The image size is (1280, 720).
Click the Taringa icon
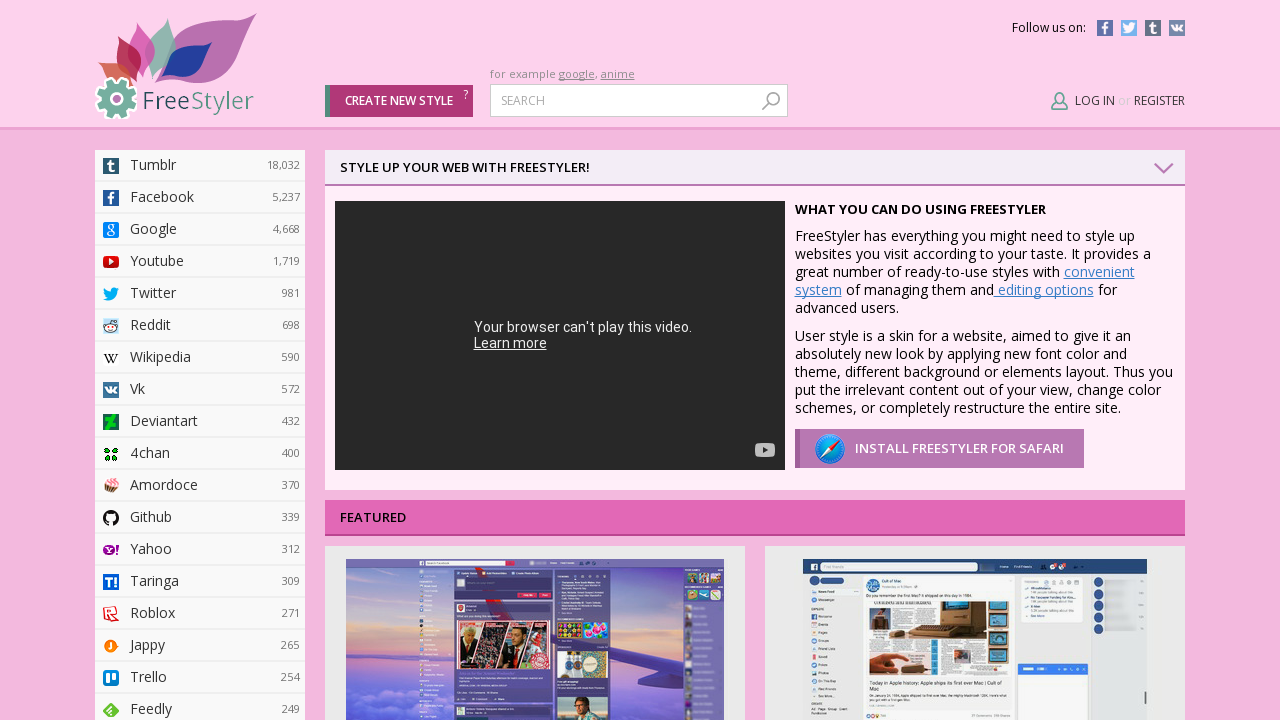[111, 582]
